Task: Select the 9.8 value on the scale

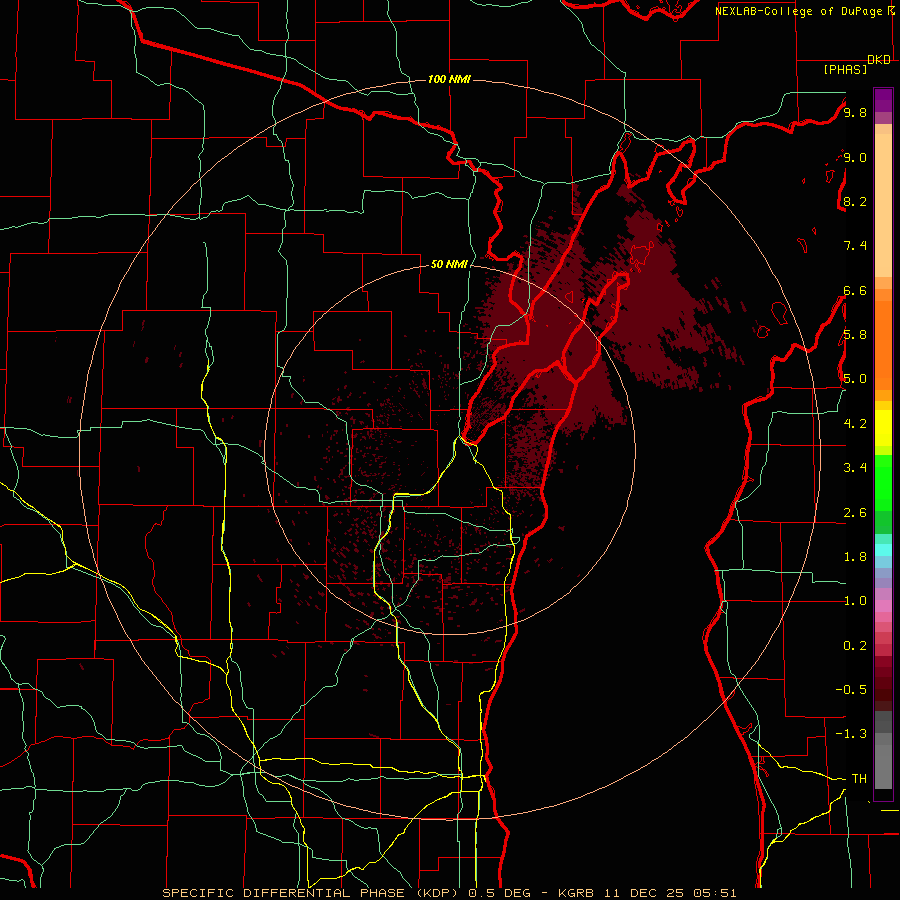Action: pyautogui.click(x=855, y=112)
